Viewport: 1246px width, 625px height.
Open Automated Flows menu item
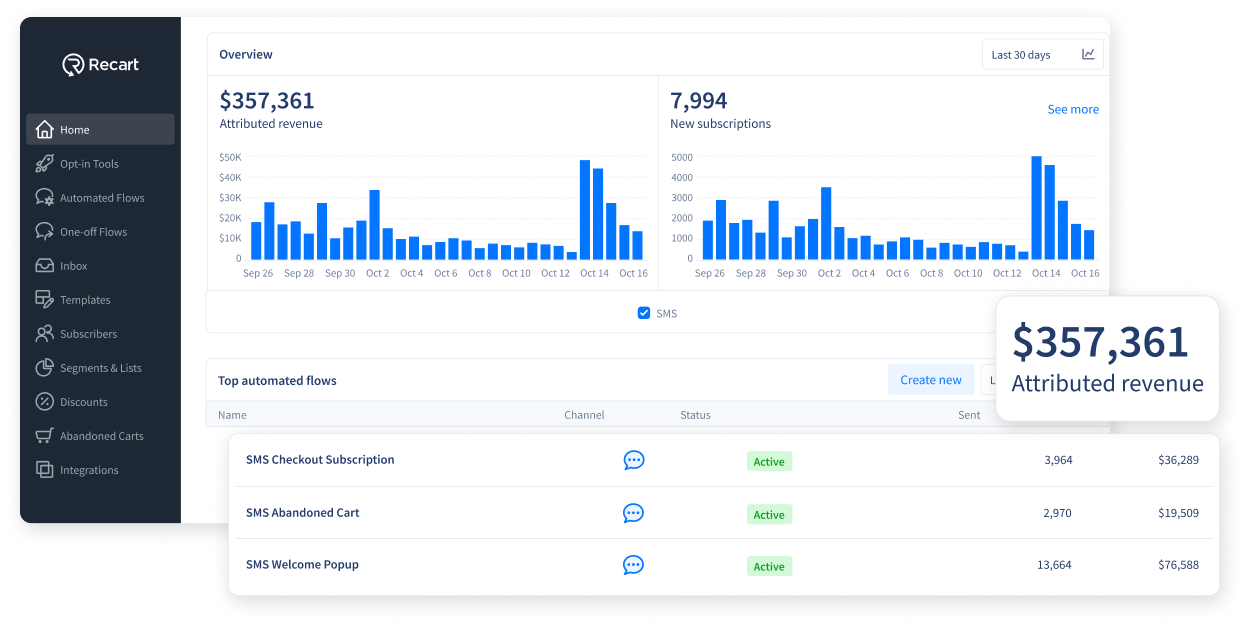[x=100, y=197]
